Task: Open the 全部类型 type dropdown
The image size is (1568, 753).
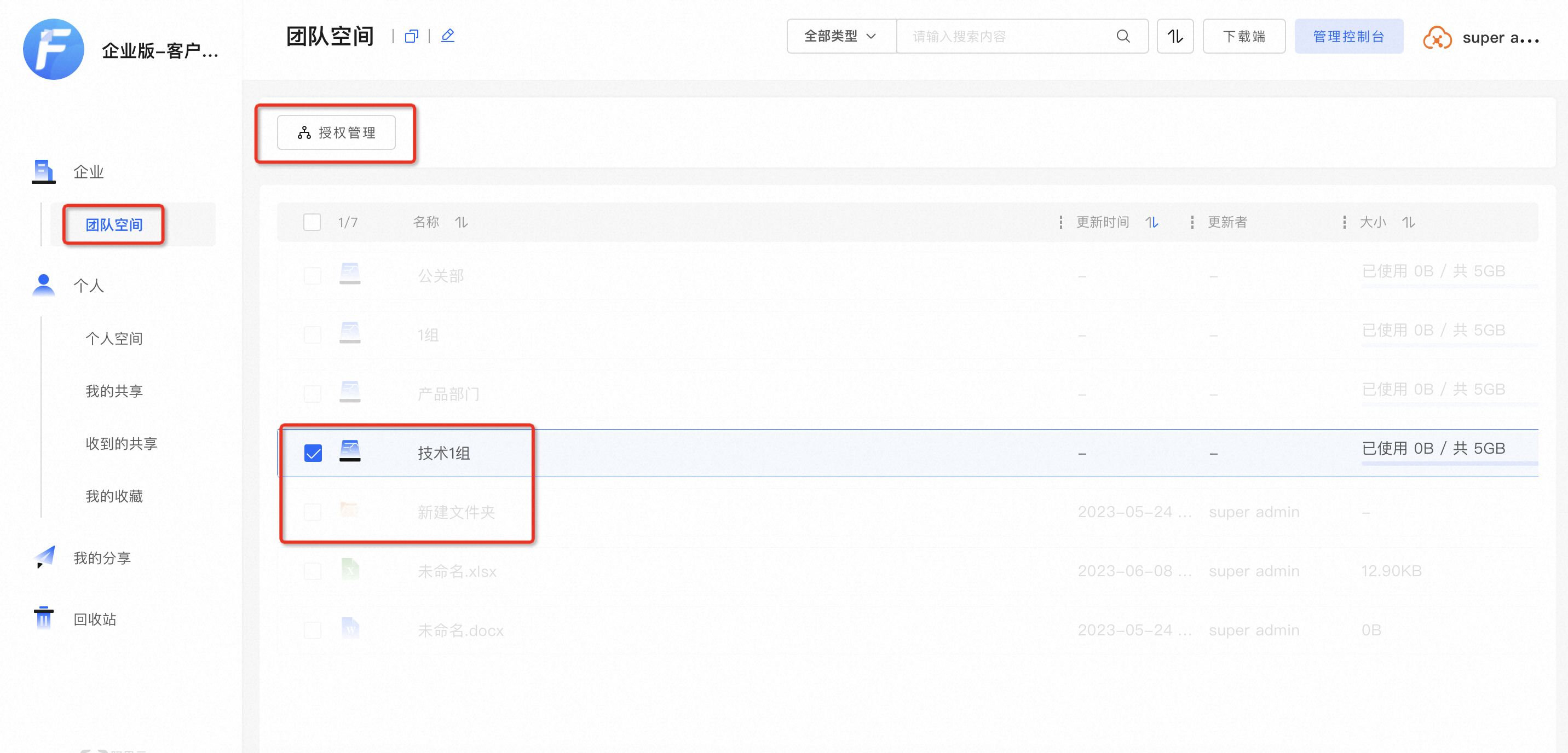Action: [840, 37]
